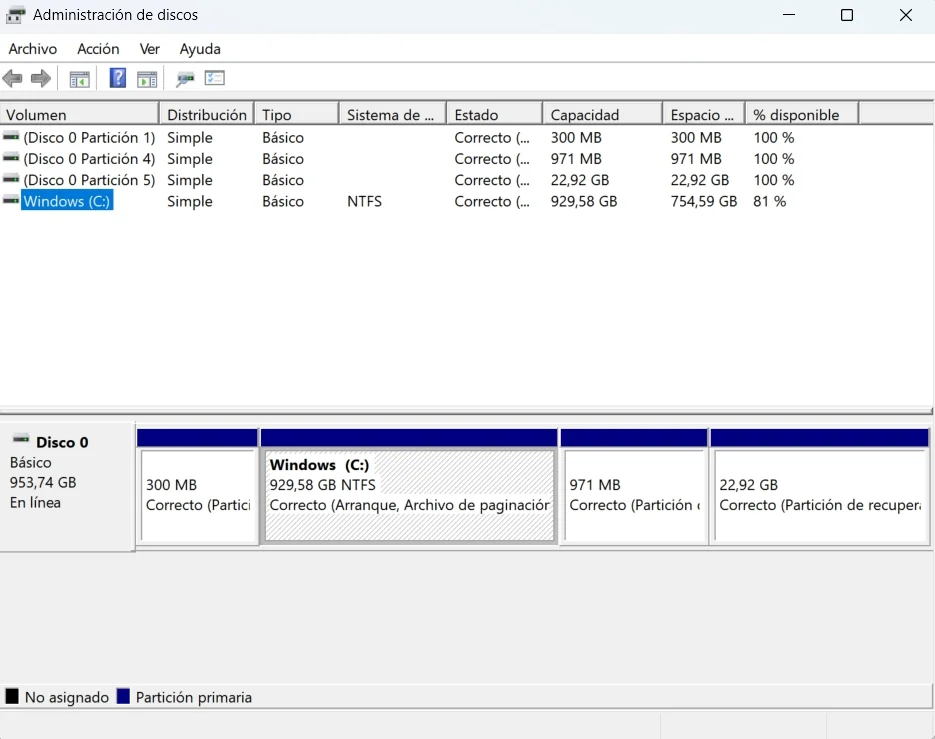Sort by the Volumen column header
The width and height of the screenshot is (935, 739).
click(79, 115)
